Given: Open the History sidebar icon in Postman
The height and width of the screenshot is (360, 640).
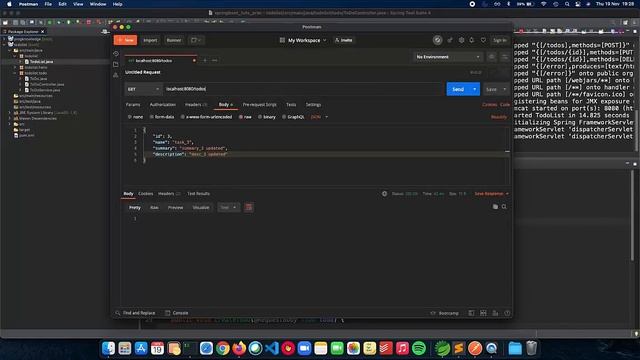Looking at the screenshot, I should [x=116, y=53].
